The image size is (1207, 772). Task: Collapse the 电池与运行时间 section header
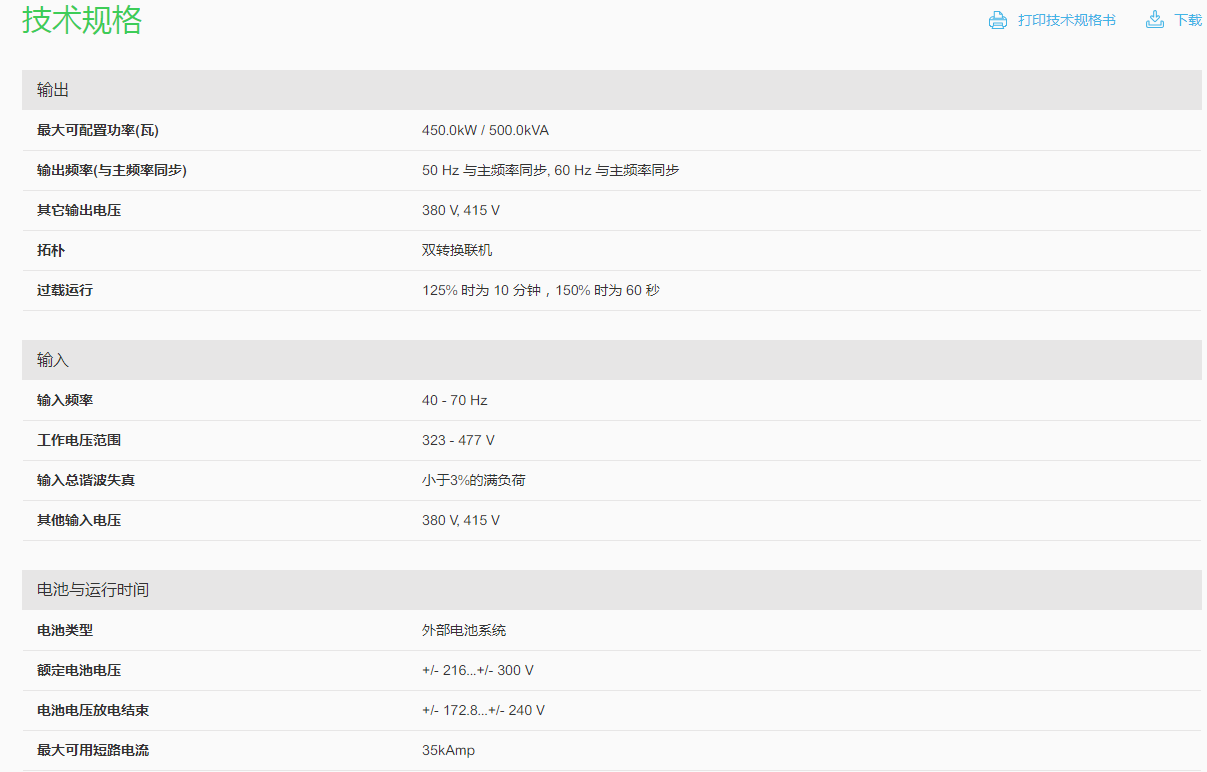611,590
